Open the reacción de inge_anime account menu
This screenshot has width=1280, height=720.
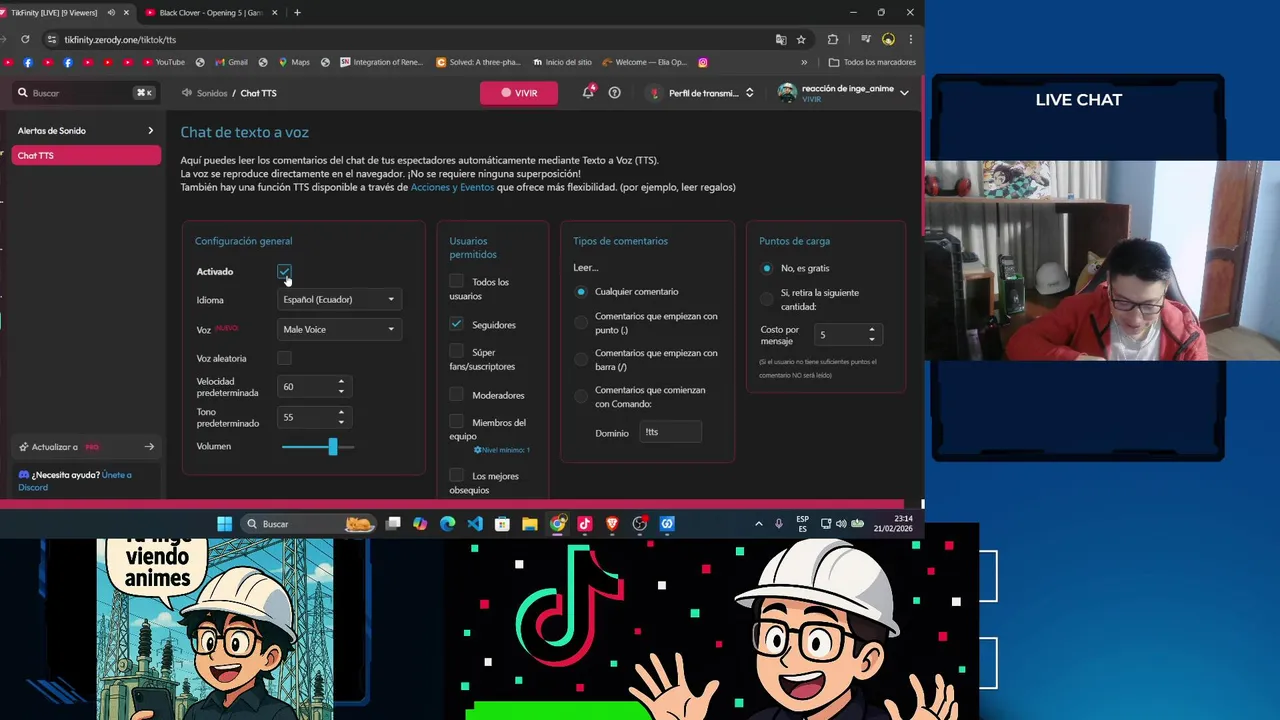tap(842, 92)
